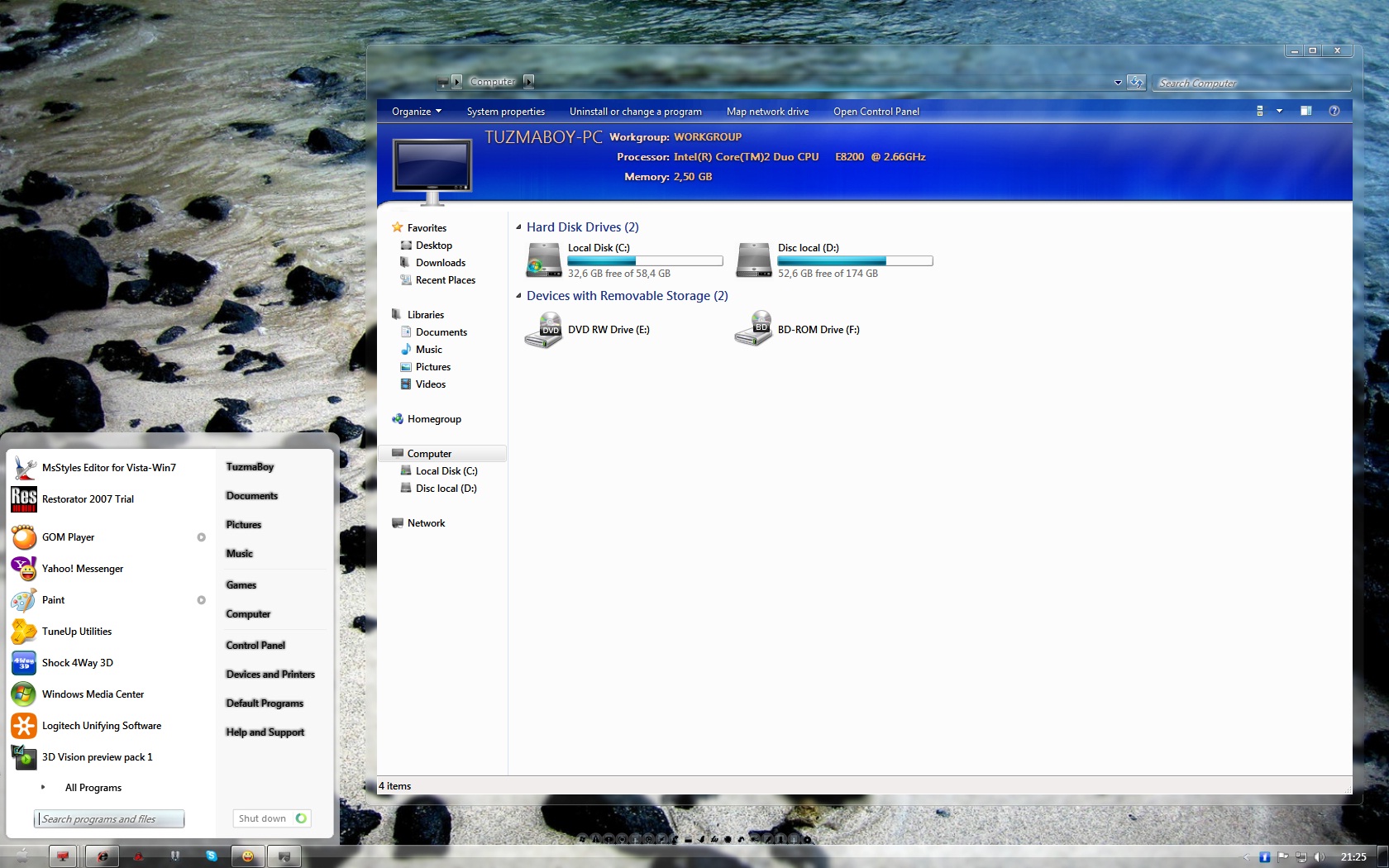Collapse the Hard Disk Drives section
This screenshot has width=1389, height=868.
(518, 227)
